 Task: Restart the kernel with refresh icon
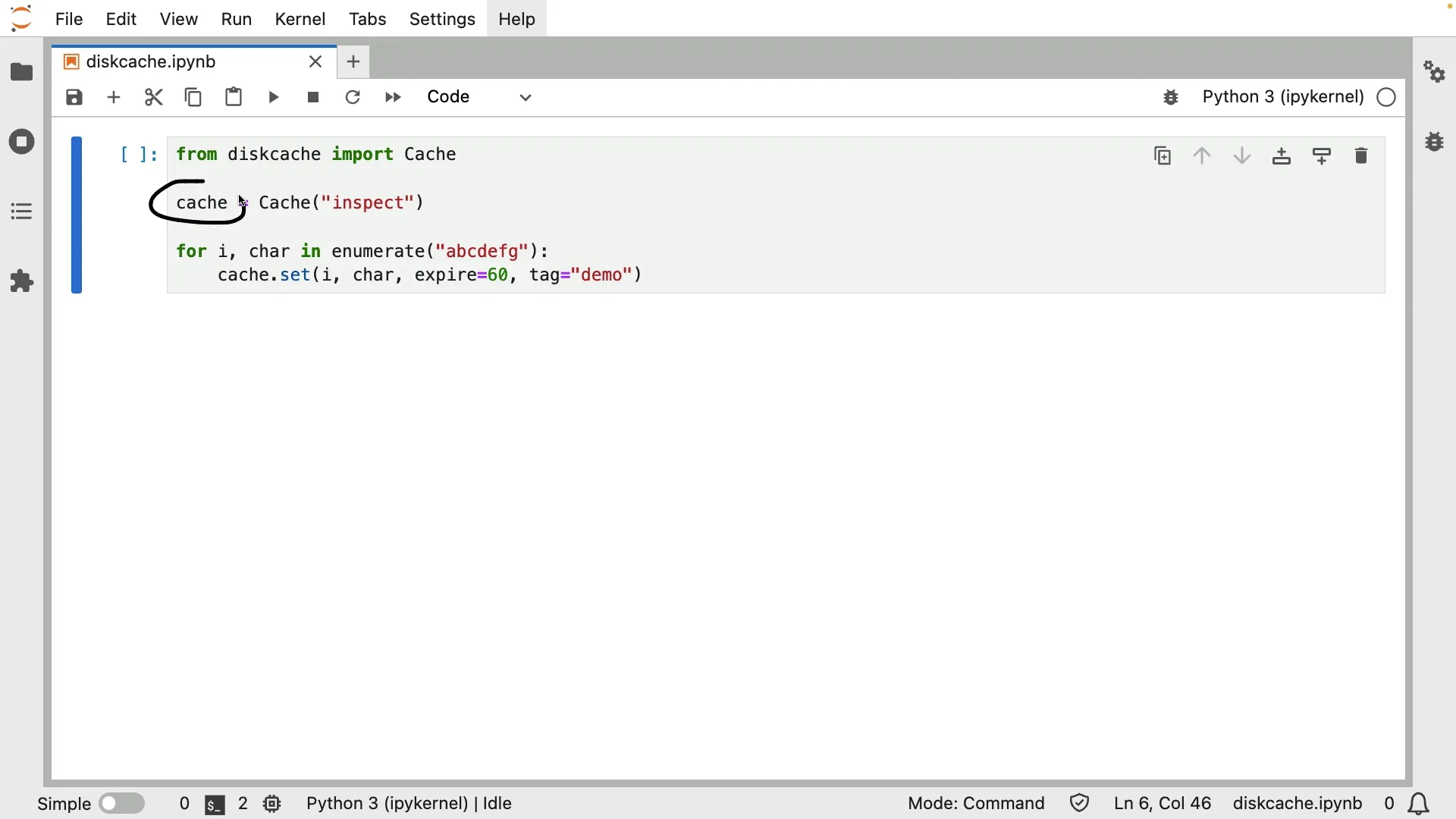(353, 98)
